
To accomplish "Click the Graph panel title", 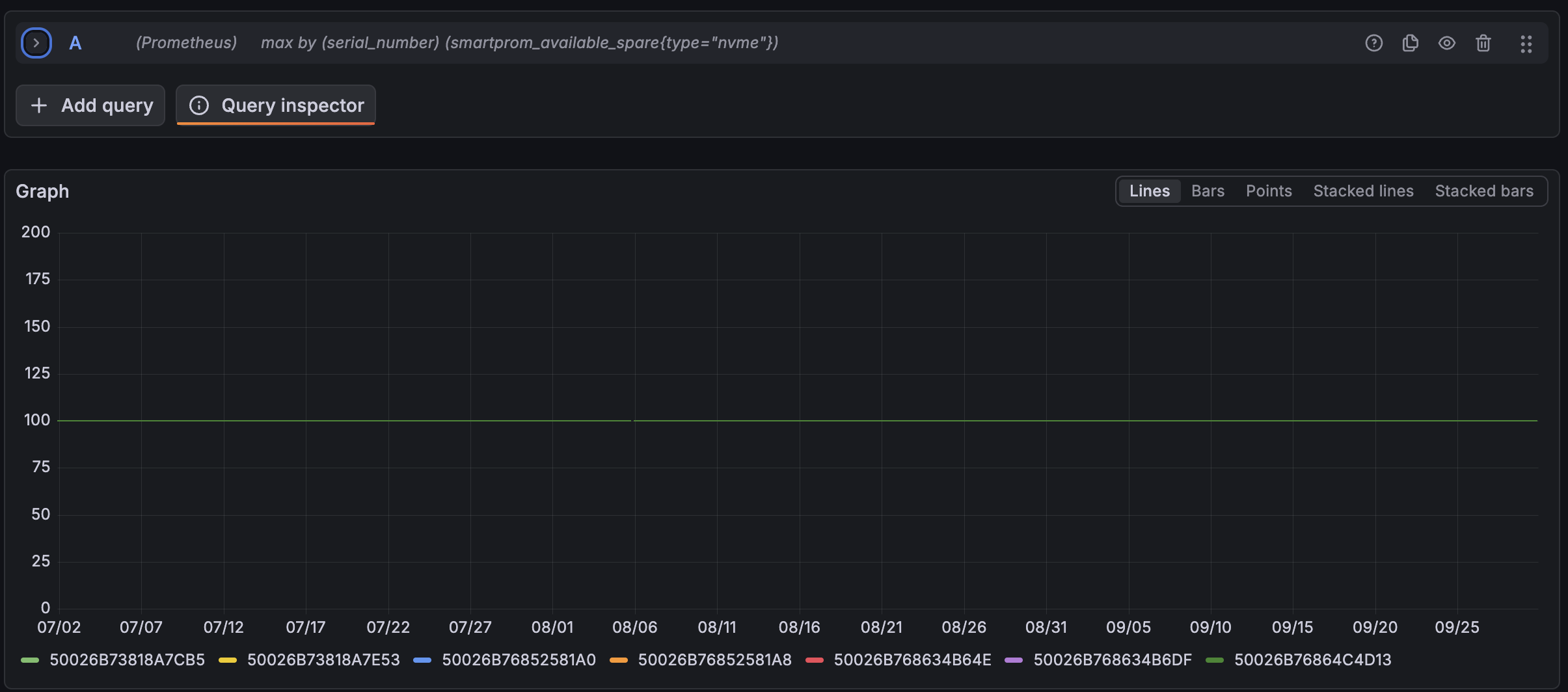I will pos(42,191).
